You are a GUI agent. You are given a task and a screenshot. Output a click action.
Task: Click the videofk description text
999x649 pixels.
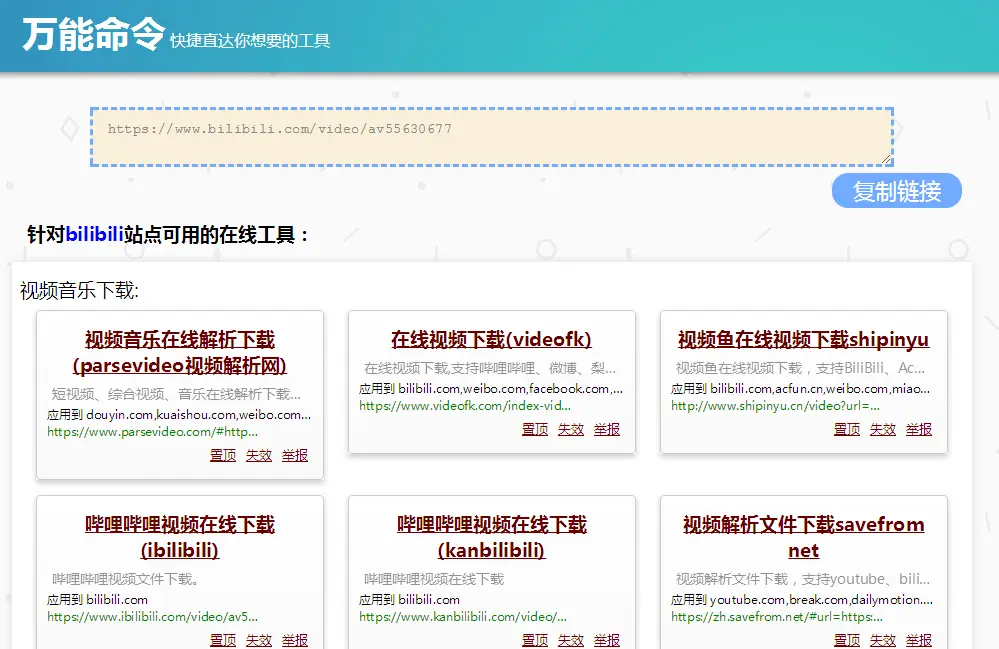click(x=489, y=368)
